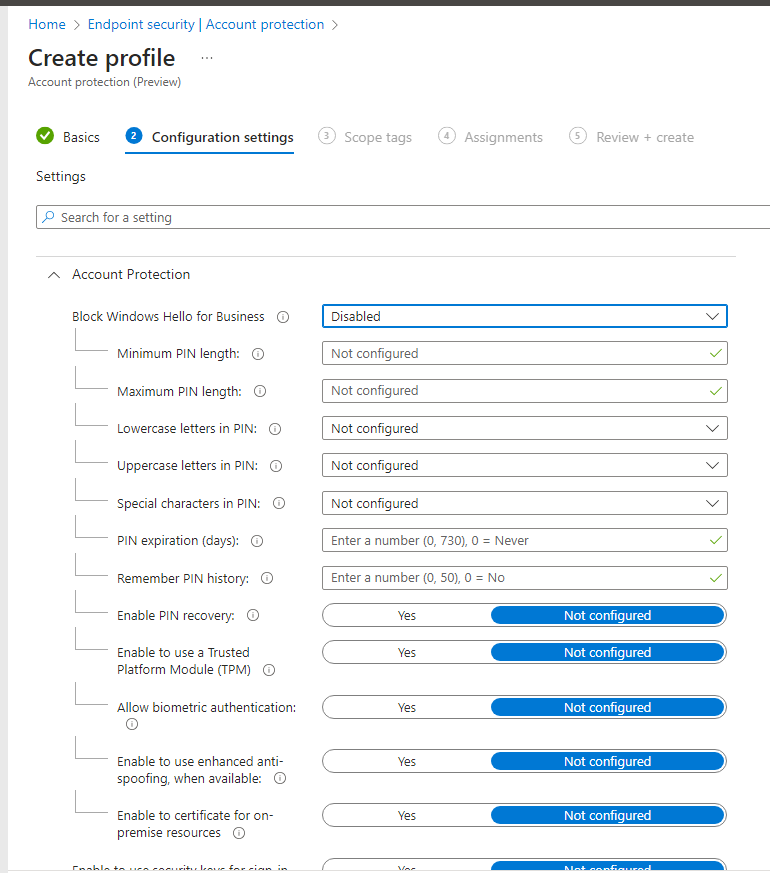Set Trusted Platform Module (TPM) to Yes
Screen dimensions: 770x873
(406, 652)
